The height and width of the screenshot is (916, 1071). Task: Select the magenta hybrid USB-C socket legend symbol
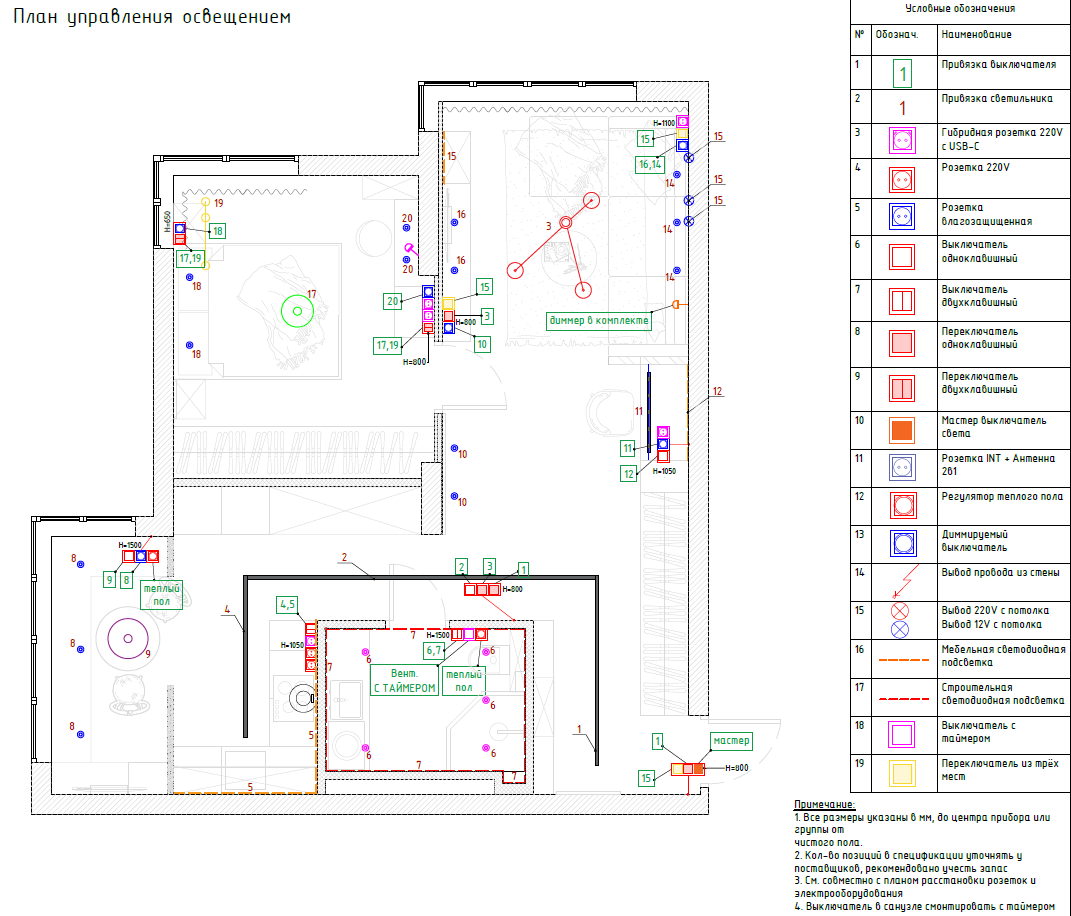click(902, 141)
